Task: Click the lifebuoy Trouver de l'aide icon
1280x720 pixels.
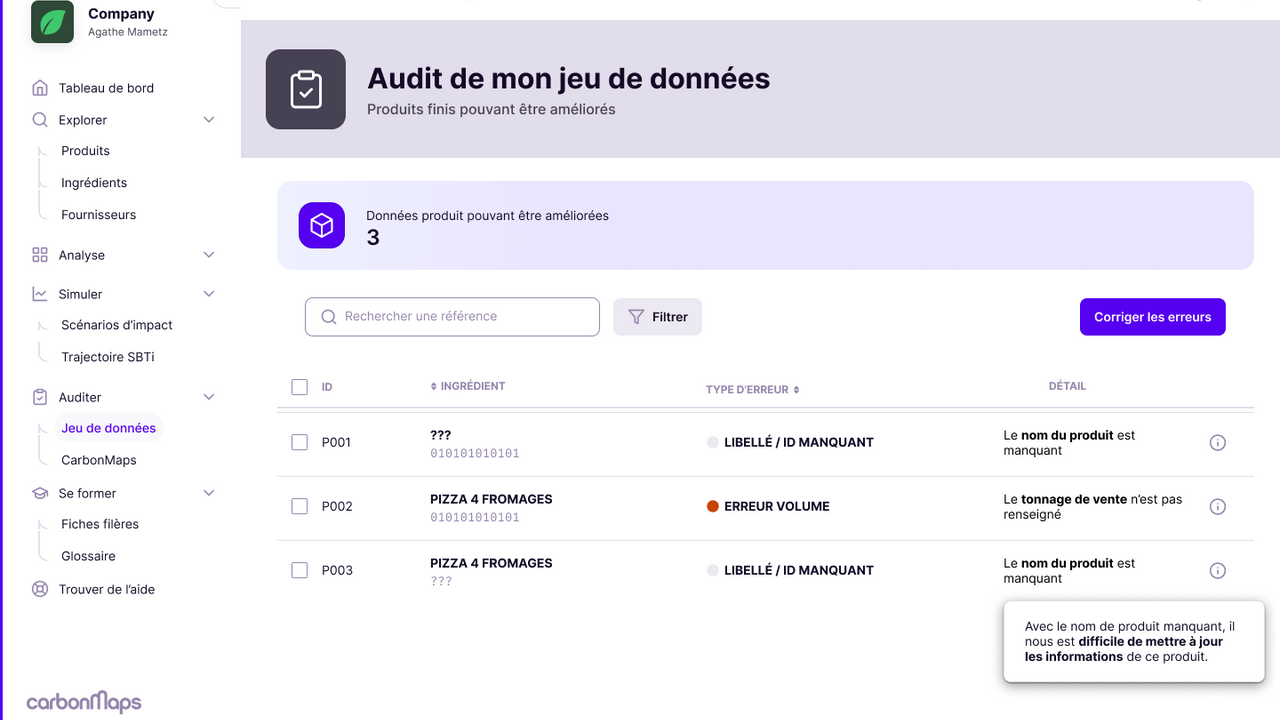Action: [x=40, y=589]
